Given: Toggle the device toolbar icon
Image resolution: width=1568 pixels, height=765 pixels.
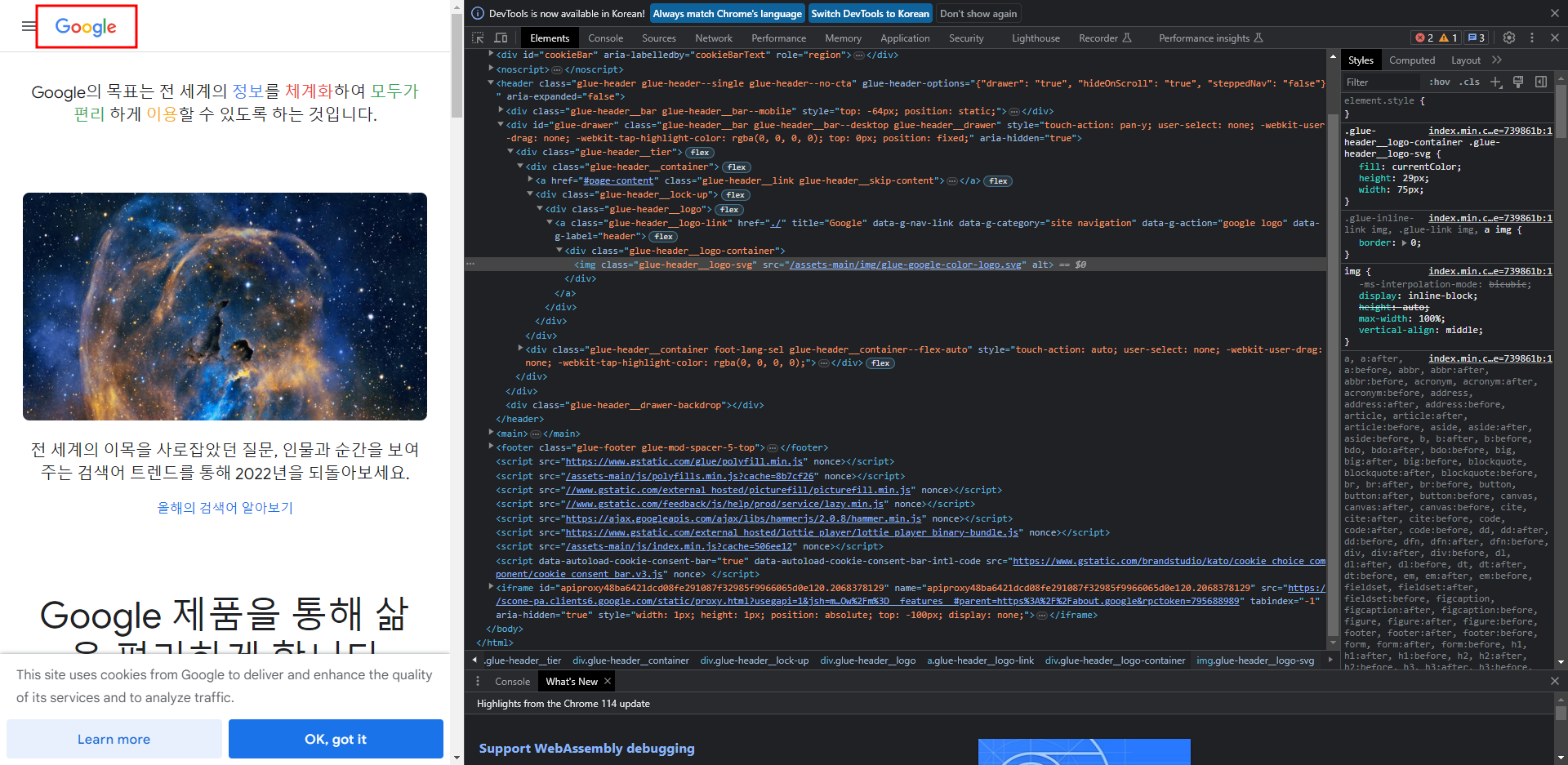Looking at the screenshot, I should [501, 38].
